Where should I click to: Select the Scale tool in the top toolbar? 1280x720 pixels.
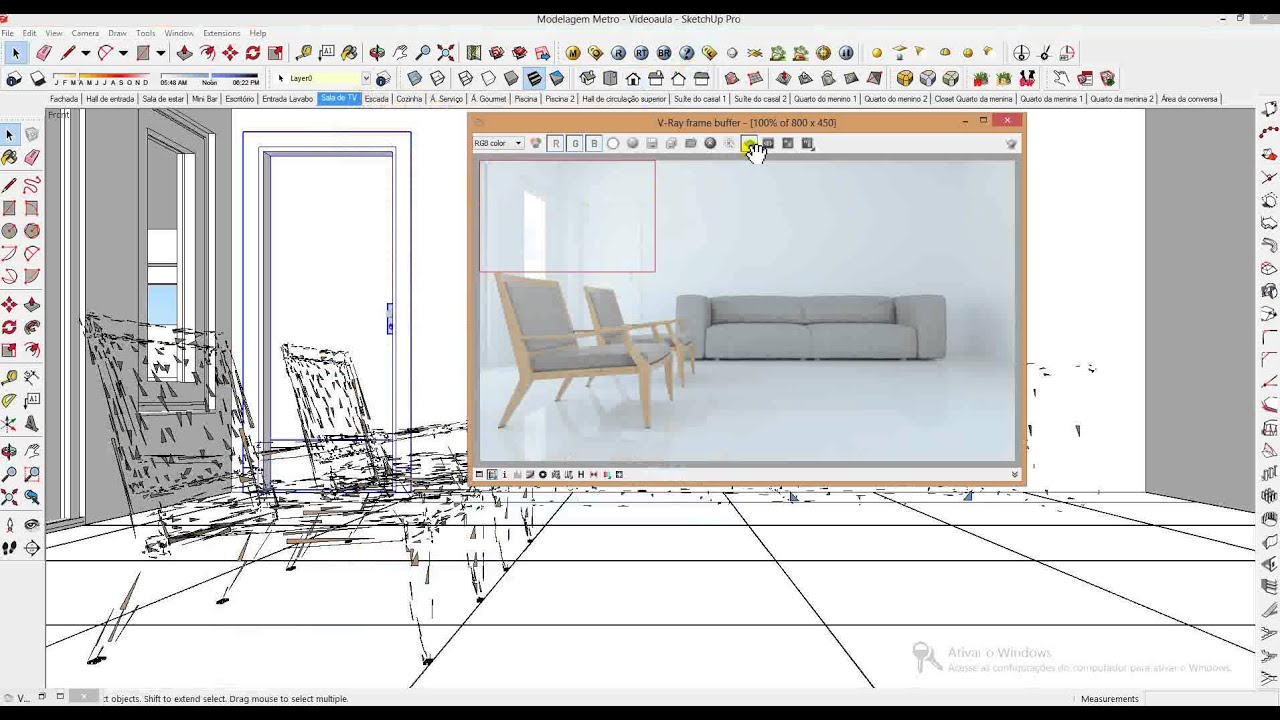pyautogui.click(x=275, y=53)
